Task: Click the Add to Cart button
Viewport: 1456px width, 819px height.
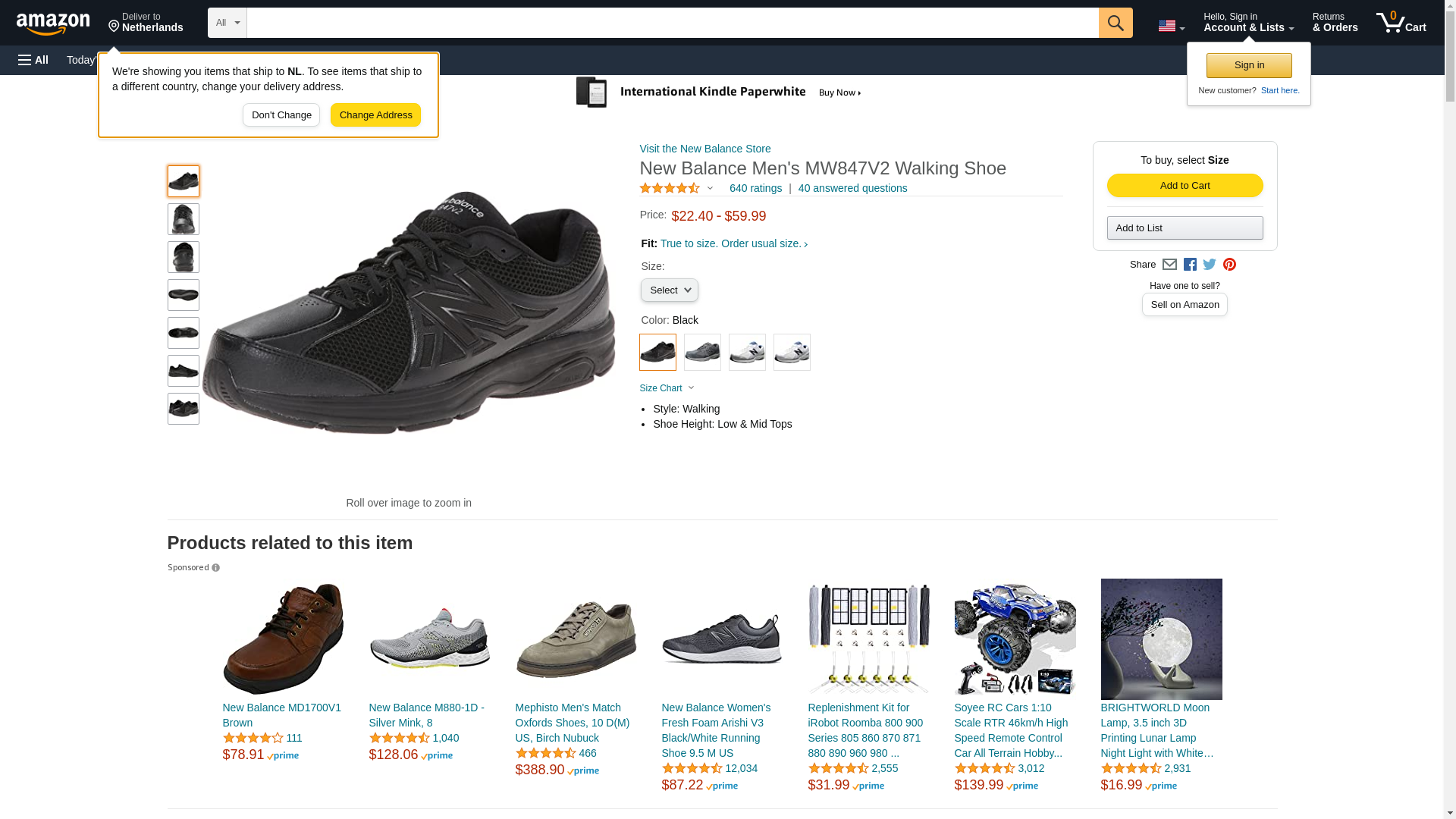Action: pyautogui.click(x=1185, y=186)
